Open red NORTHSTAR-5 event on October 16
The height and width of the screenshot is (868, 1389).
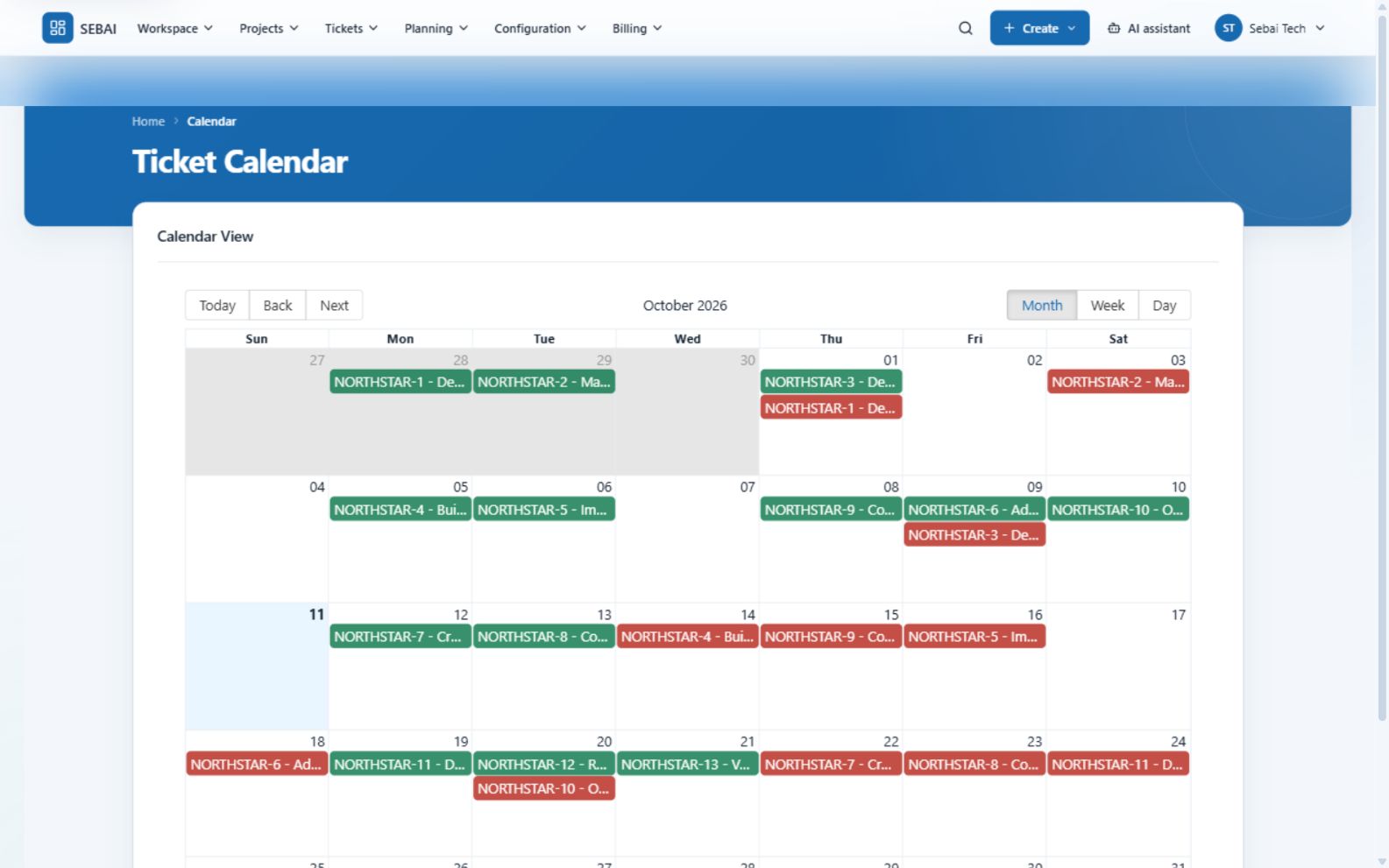tap(974, 637)
